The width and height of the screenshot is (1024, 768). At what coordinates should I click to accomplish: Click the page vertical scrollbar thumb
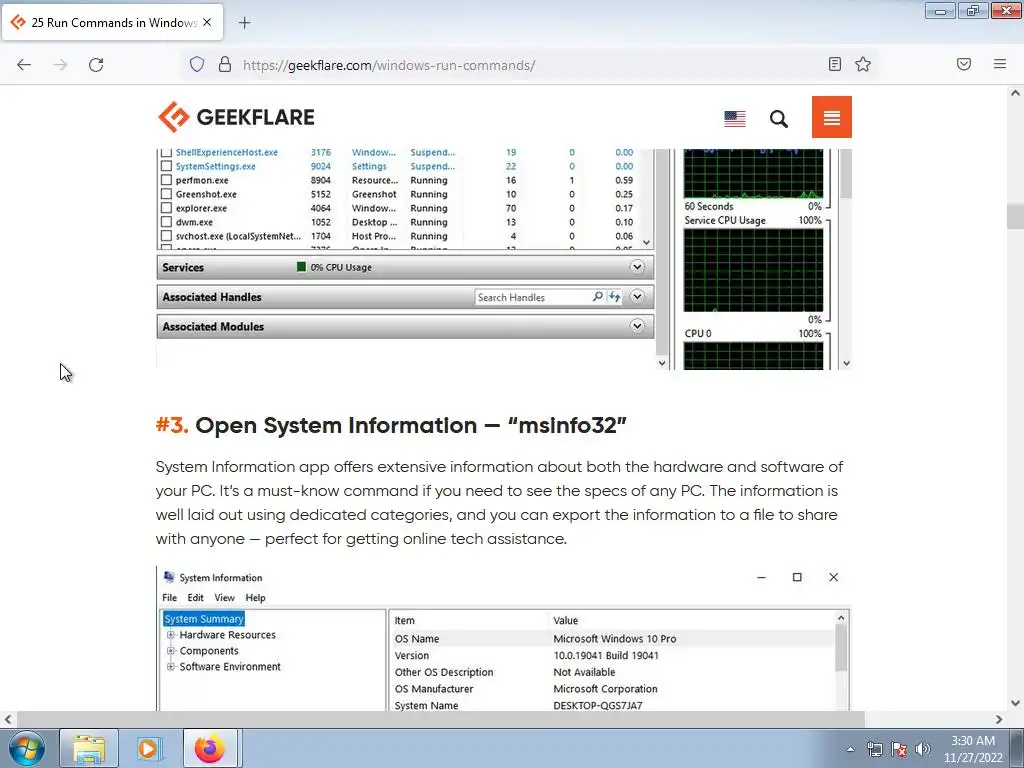(x=1016, y=216)
